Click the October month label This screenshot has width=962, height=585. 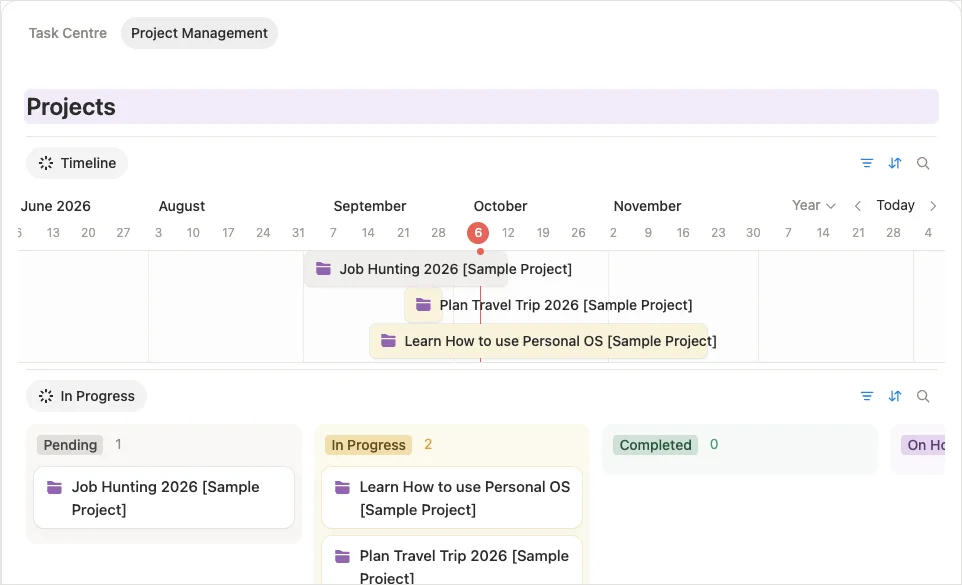(x=500, y=207)
